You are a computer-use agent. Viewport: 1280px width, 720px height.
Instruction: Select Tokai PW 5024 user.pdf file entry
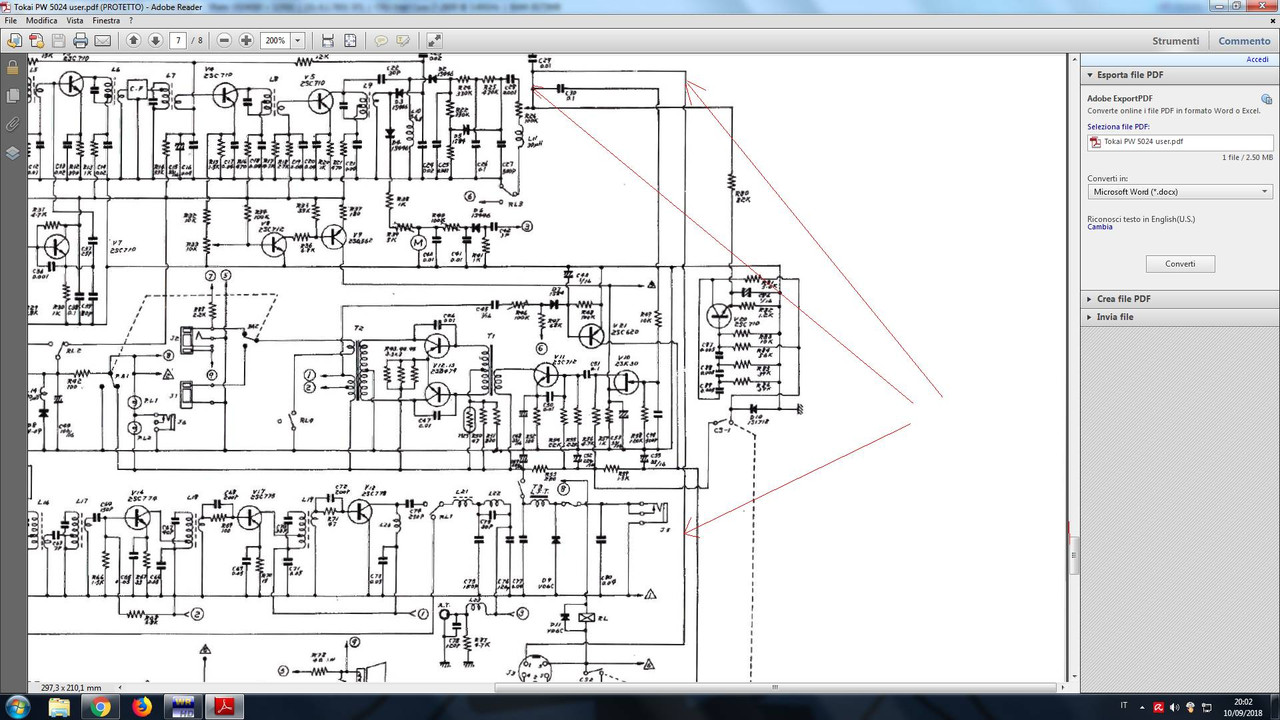[x=1180, y=142]
